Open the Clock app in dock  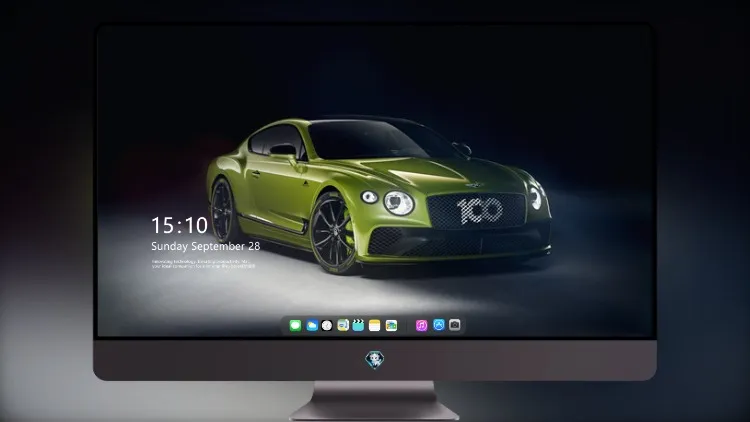[x=327, y=325]
